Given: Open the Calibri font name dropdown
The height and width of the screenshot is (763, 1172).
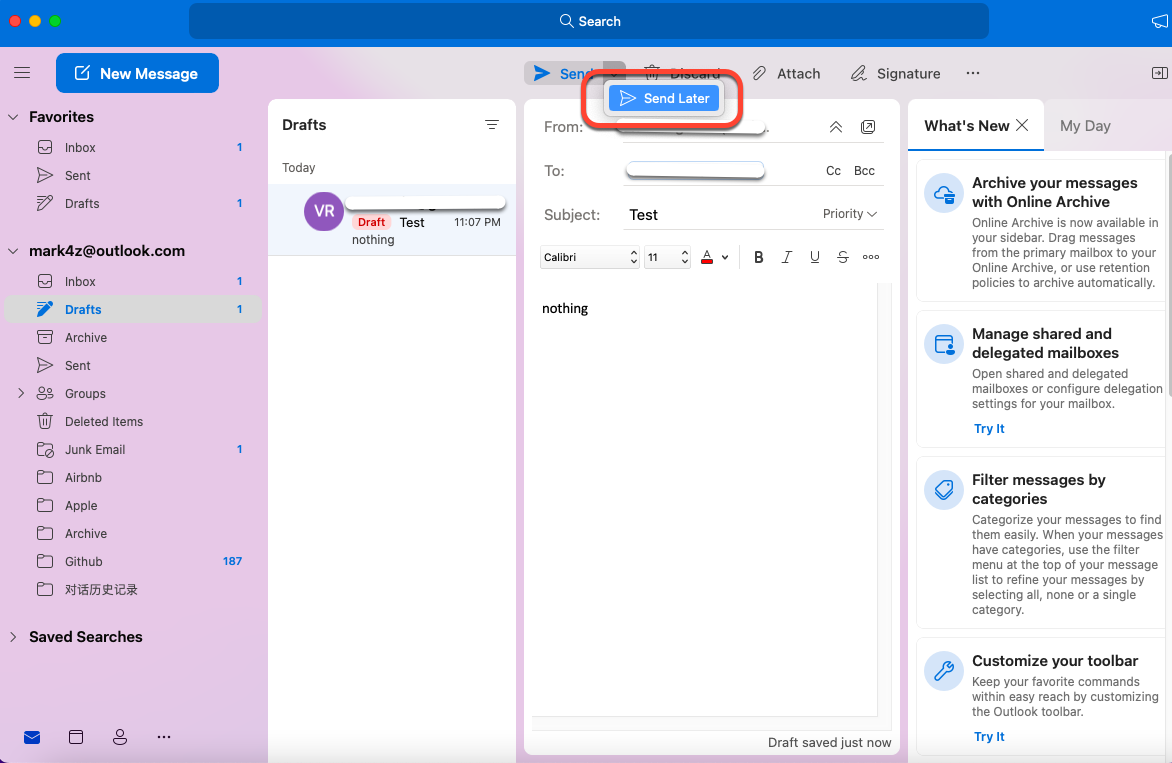Looking at the screenshot, I should pos(590,257).
